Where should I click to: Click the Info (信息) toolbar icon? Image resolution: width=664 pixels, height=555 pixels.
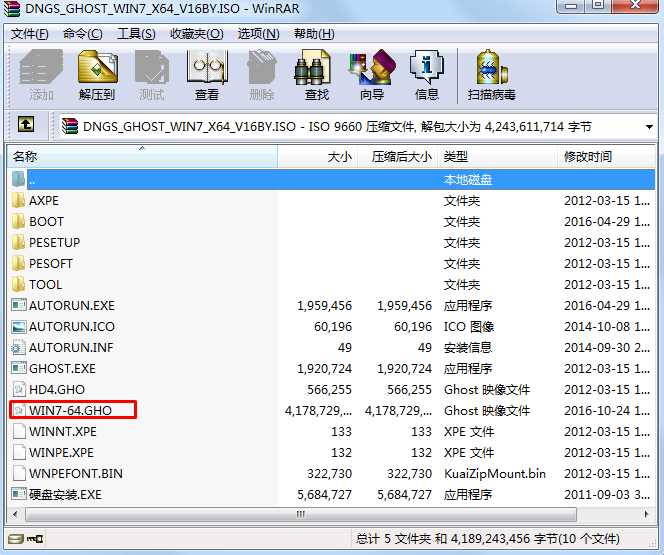click(427, 75)
